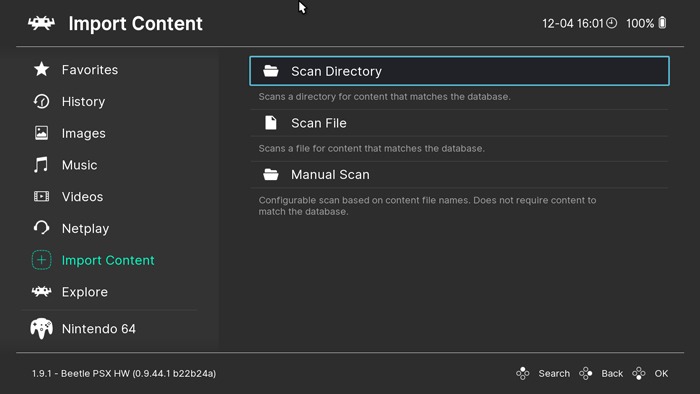
Task: Open the Netplay section
Action: point(85,228)
